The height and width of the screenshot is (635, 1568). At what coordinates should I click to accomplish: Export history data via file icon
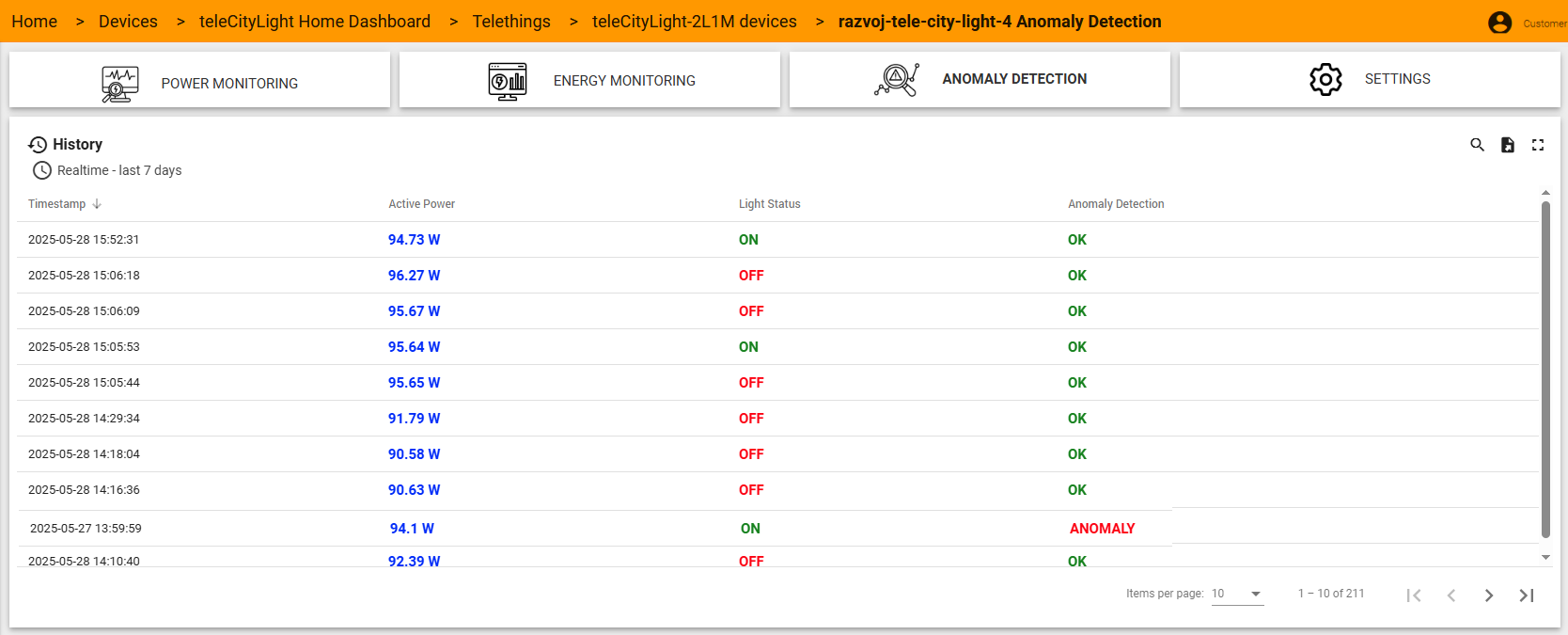(1508, 145)
